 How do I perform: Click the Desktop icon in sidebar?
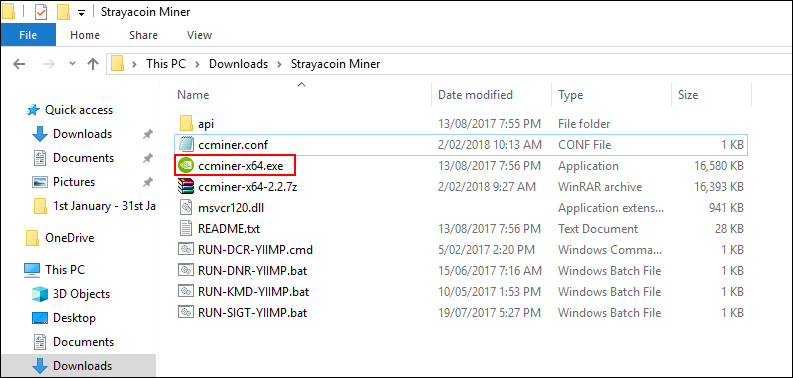[x=40, y=318]
